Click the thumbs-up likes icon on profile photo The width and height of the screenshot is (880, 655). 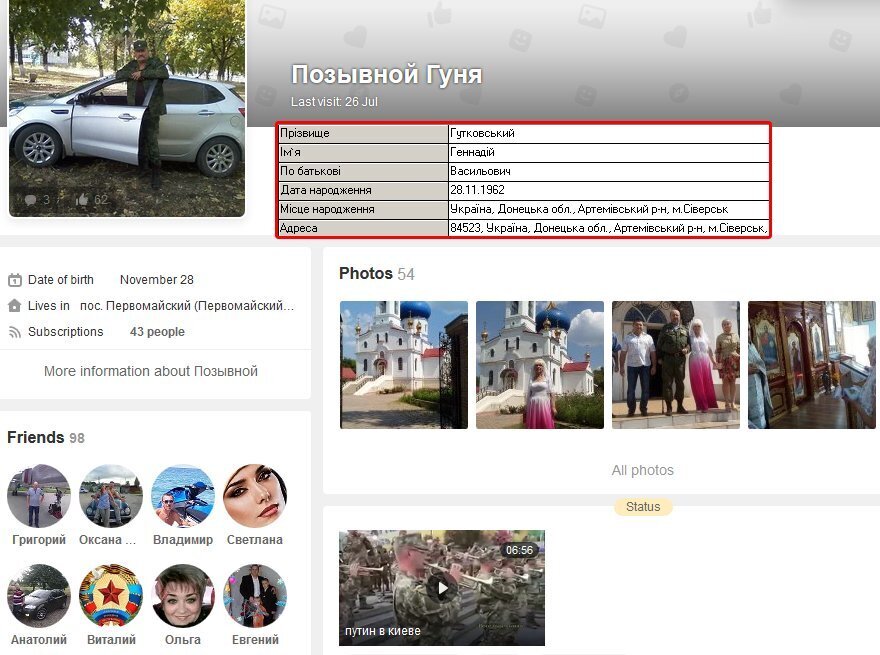(82, 199)
